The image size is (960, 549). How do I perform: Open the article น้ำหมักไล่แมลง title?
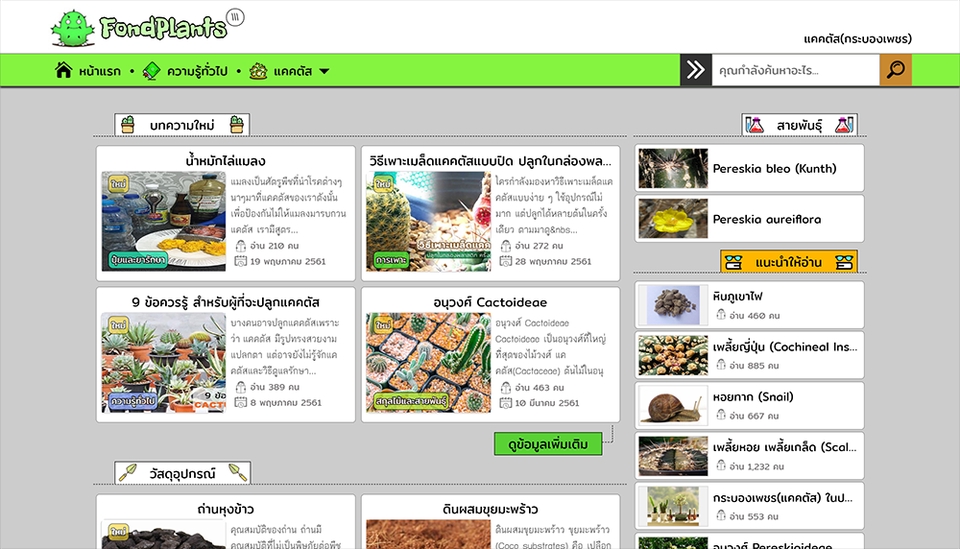coord(225,161)
